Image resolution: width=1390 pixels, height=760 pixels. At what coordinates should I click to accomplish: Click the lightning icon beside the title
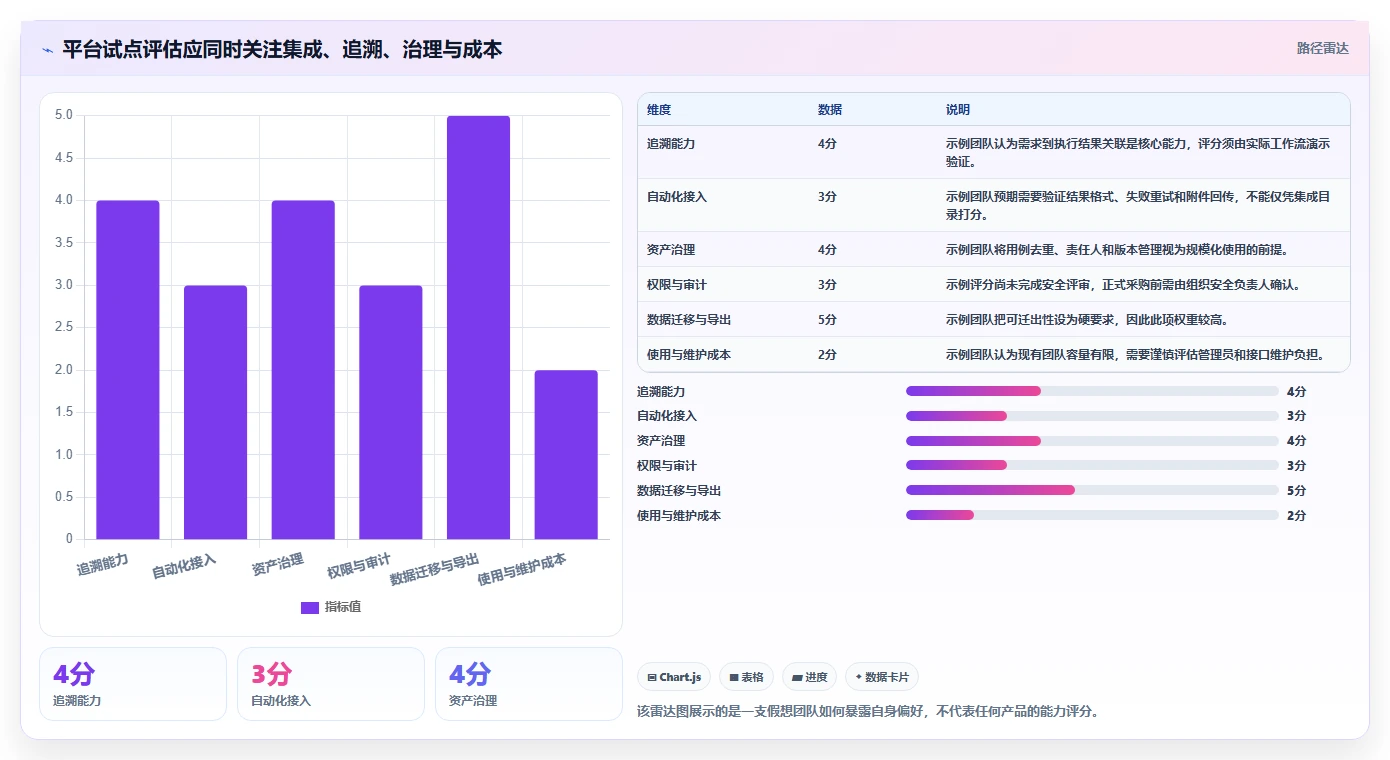[48, 49]
